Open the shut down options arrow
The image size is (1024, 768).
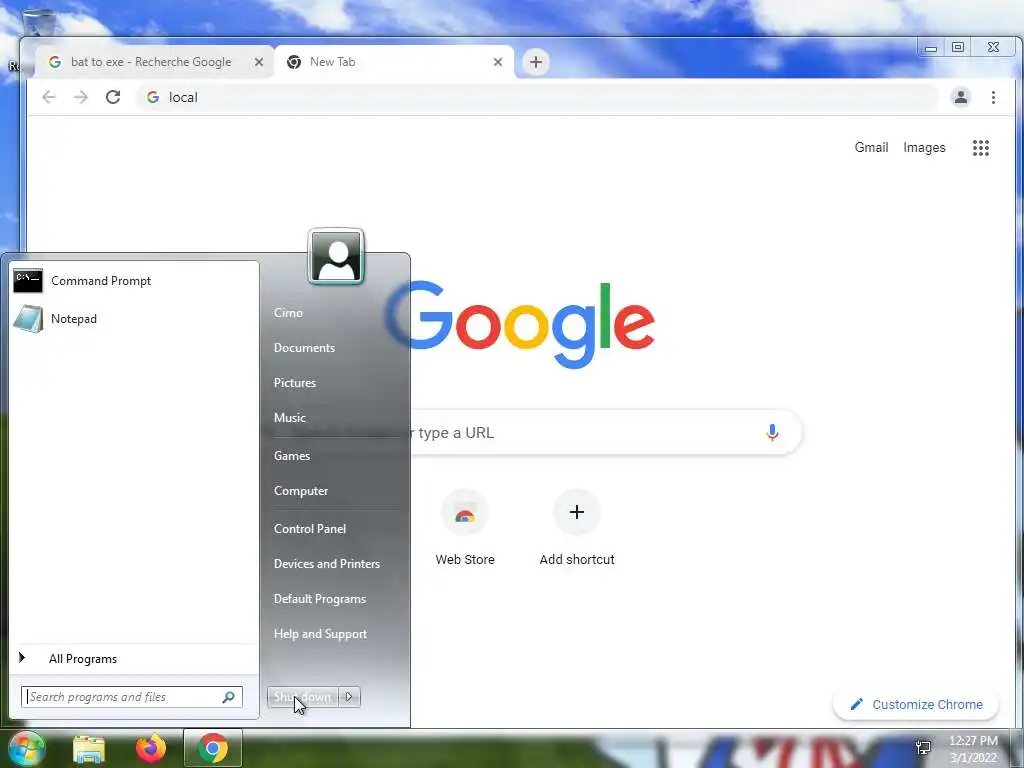click(349, 697)
